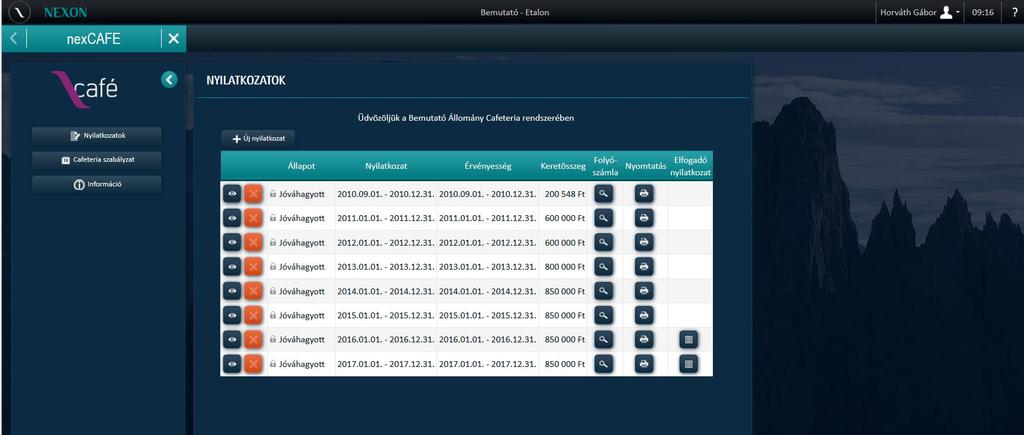Open Információ in the sidebar
The image size is (1024, 435).
(x=97, y=184)
